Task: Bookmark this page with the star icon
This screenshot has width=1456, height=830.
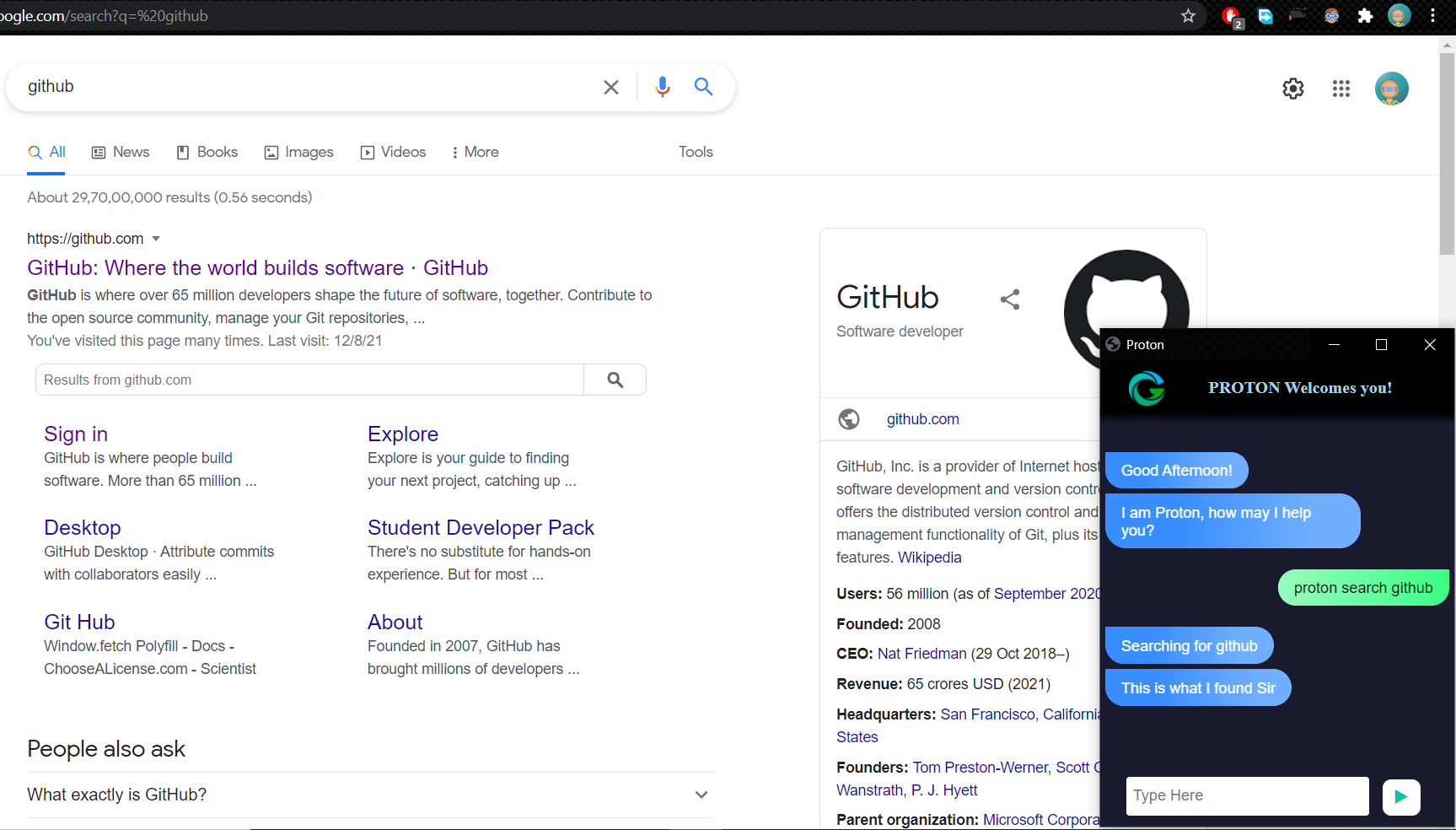Action: 1188,16
